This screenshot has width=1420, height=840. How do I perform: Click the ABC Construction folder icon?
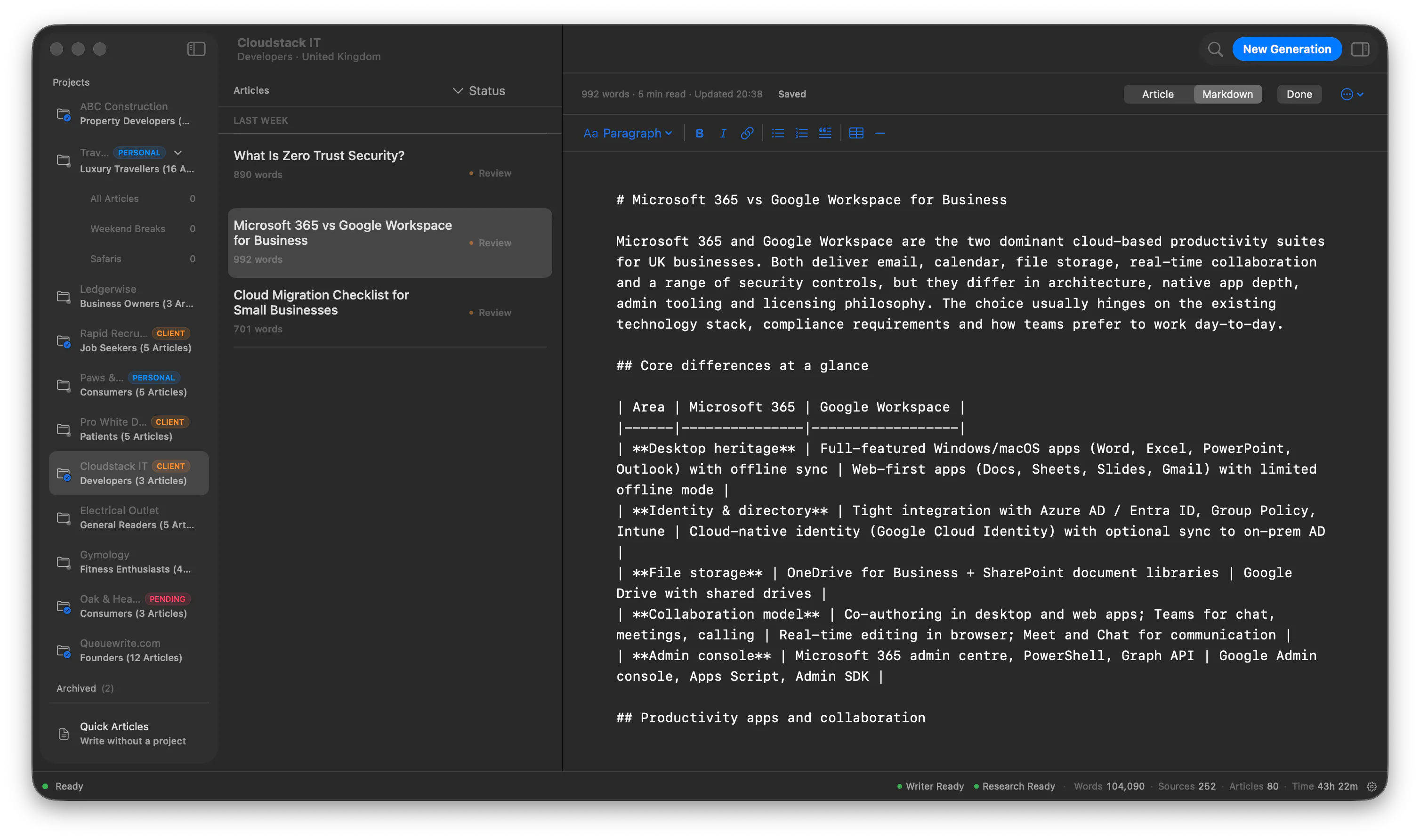(x=64, y=114)
